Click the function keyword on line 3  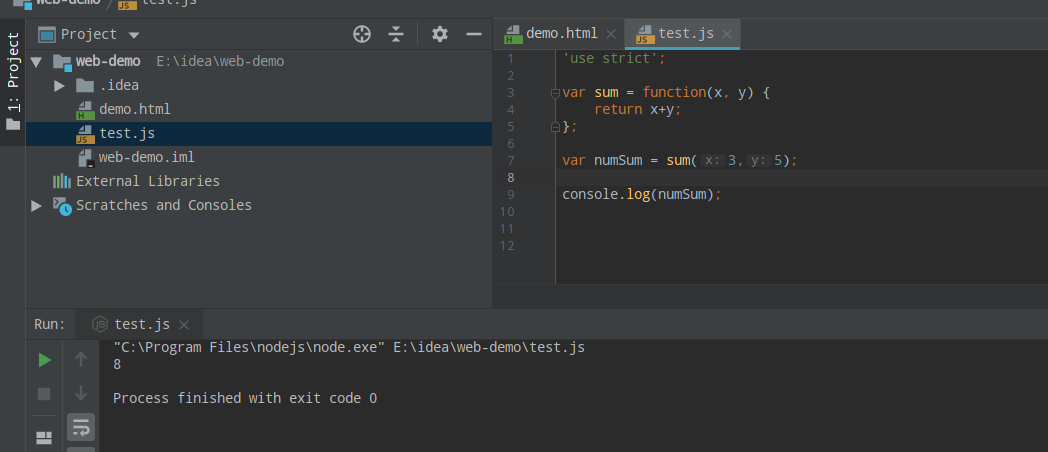click(x=674, y=92)
